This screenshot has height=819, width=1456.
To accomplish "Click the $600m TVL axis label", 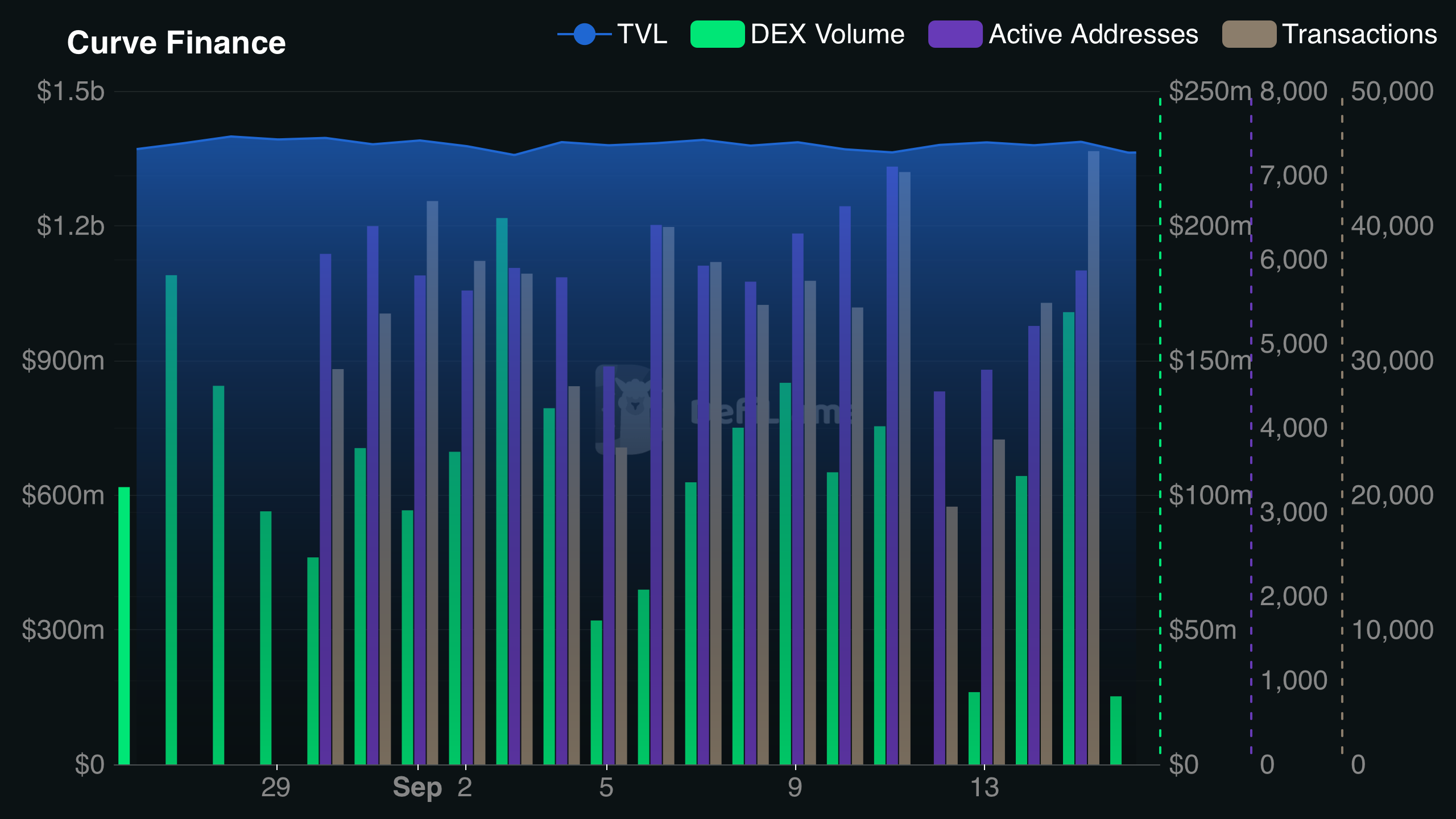I will coord(63,495).
